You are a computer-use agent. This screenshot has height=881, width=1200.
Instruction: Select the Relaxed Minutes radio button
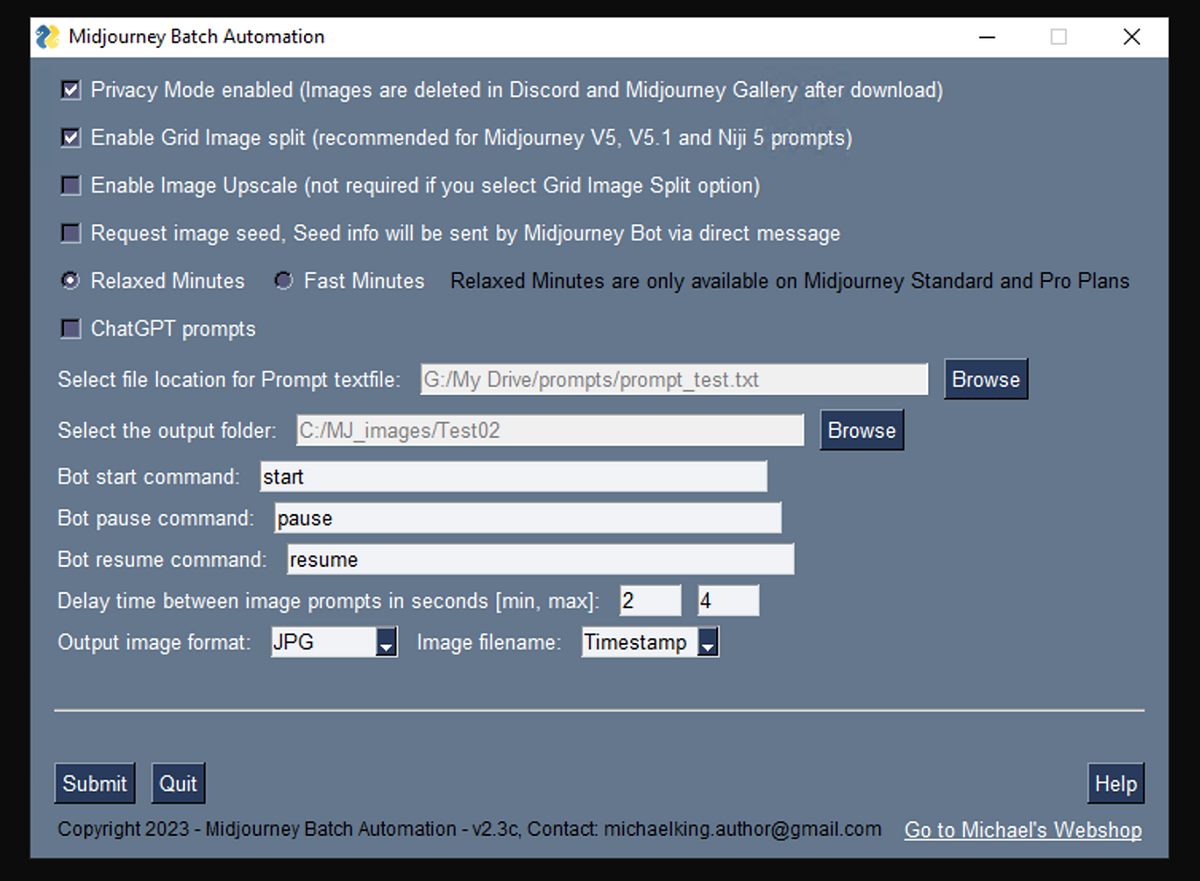69,281
